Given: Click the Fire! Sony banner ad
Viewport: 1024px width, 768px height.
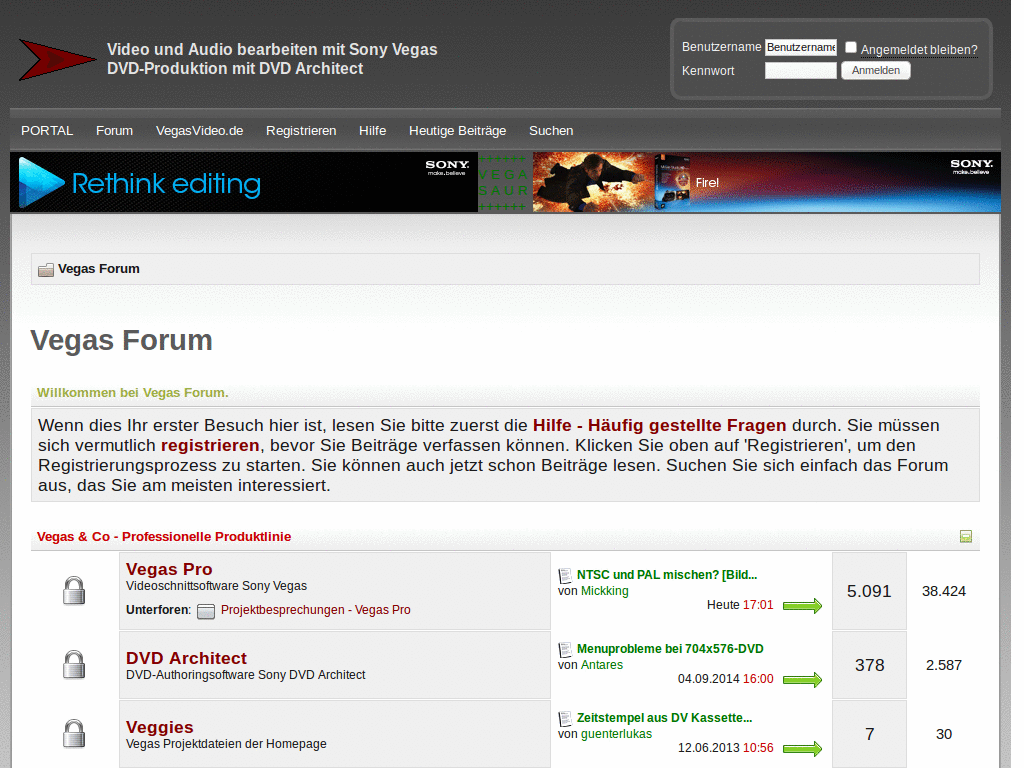Looking at the screenshot, I should [x=767, y=182].
